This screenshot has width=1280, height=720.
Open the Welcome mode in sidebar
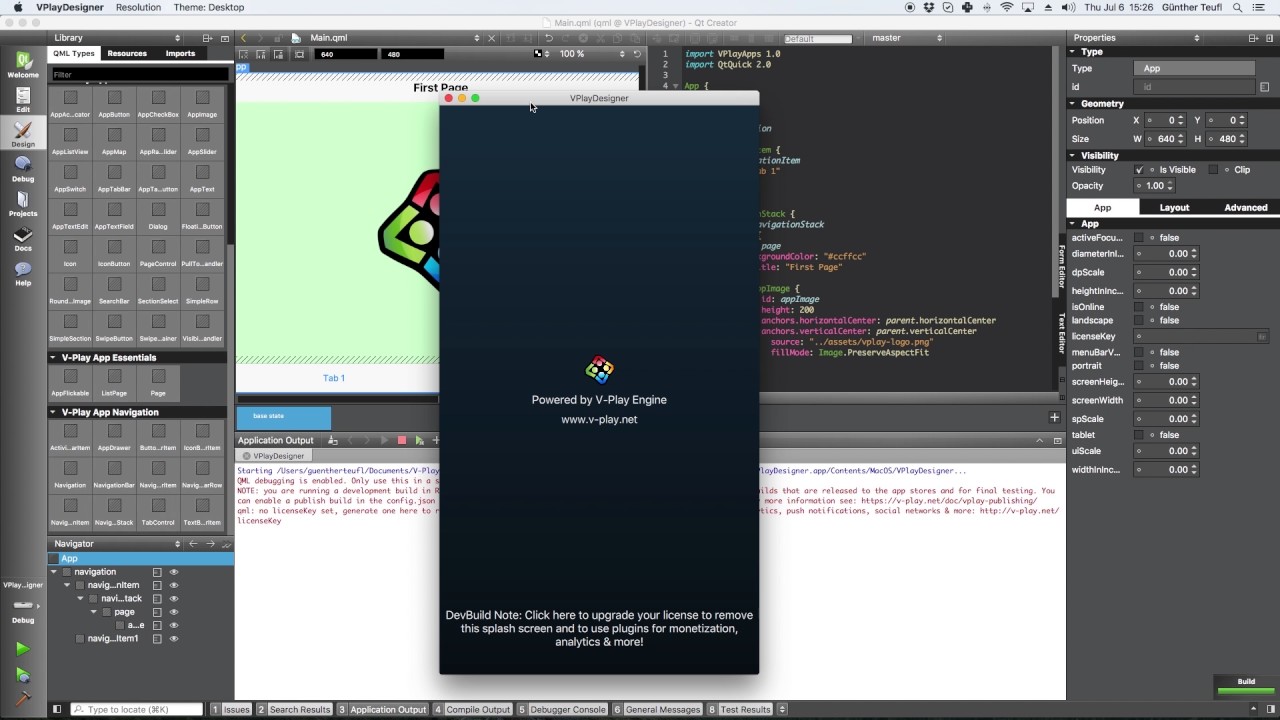point(23,65)
